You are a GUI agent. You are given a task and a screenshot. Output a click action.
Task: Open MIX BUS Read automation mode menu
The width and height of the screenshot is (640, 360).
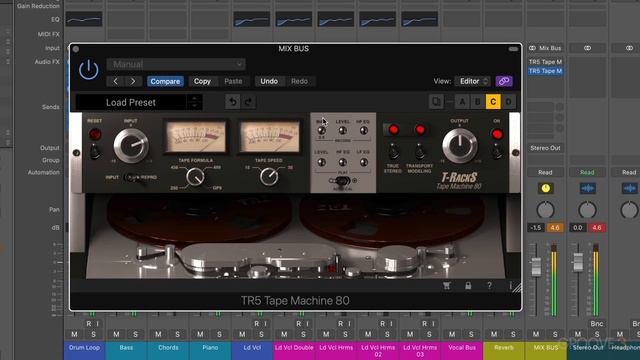click(x=545, y=172)
